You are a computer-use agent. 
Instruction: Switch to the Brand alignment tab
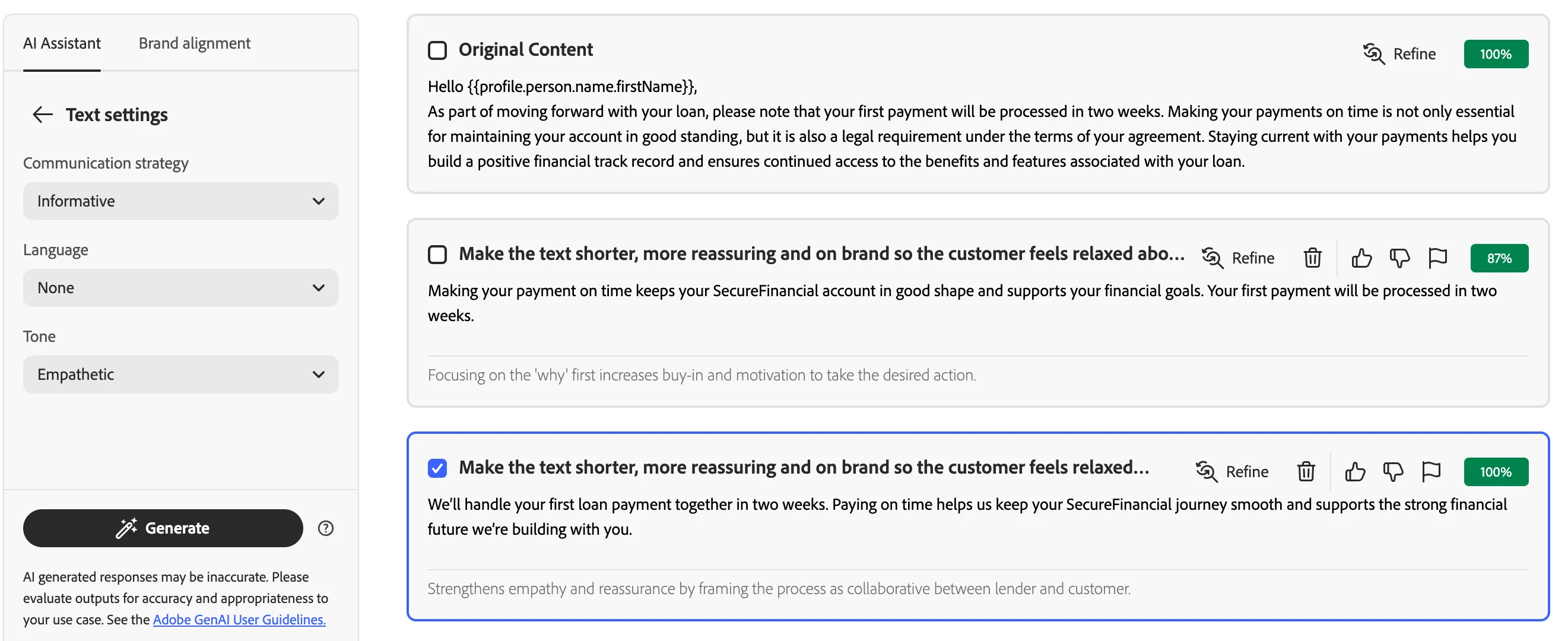[x=194, y=43]
